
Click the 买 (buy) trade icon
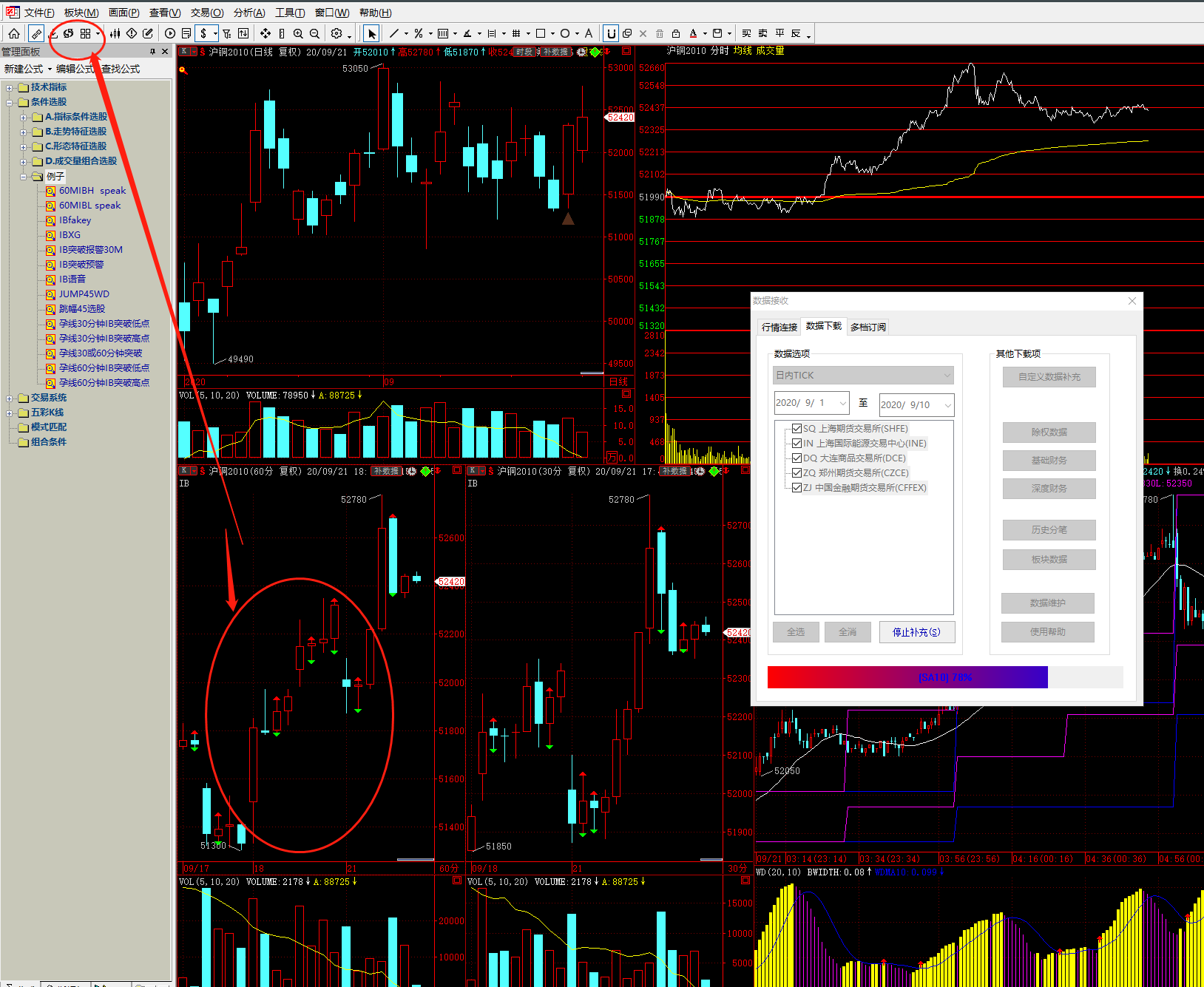pos(746,33)
